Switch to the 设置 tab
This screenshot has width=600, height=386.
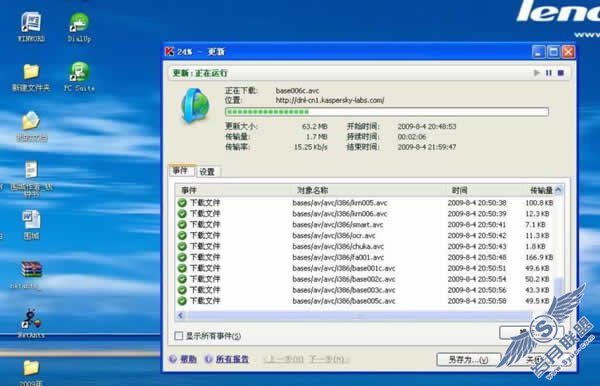coord(207,172)
